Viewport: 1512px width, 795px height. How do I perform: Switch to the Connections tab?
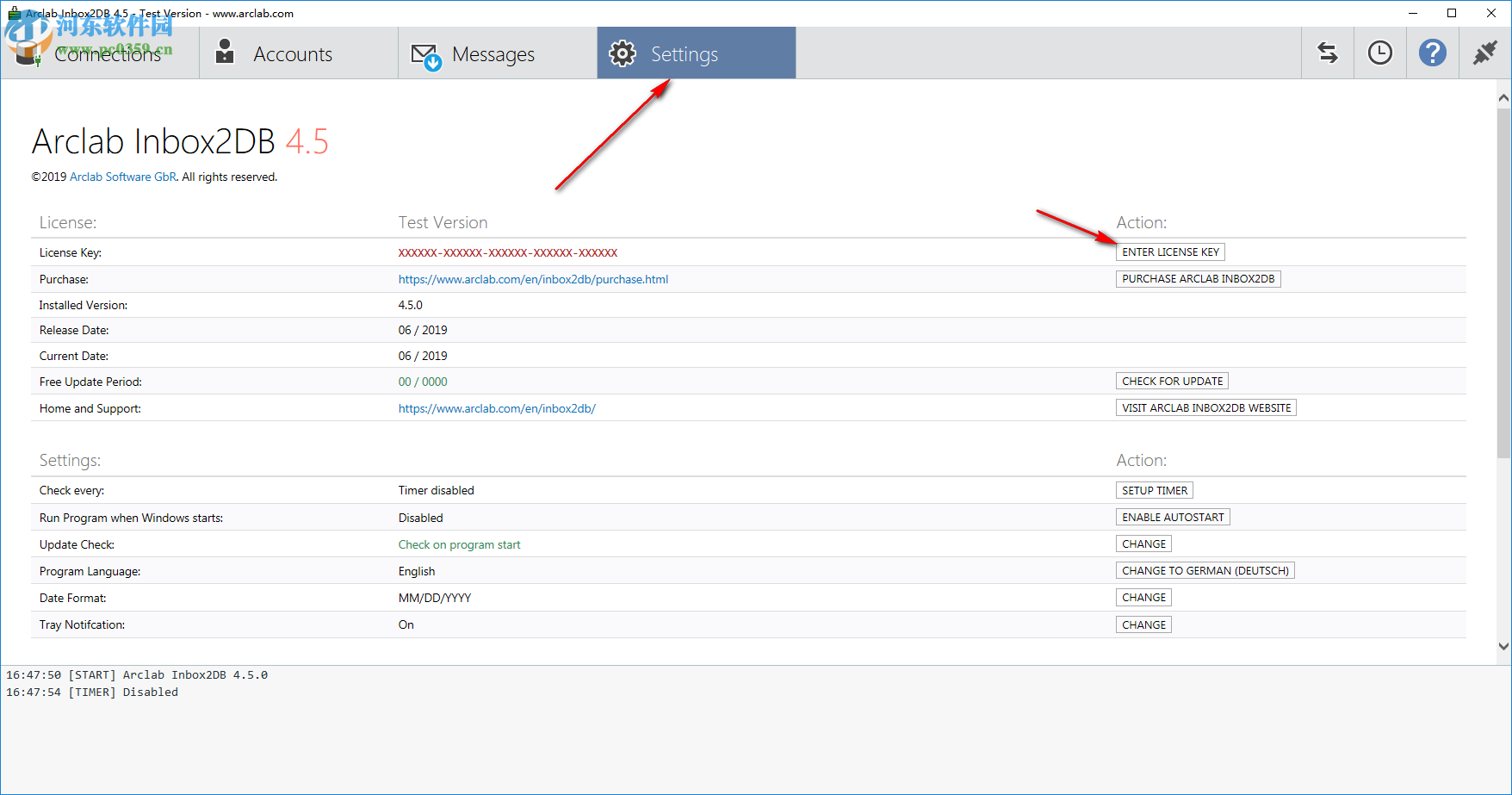100,53
